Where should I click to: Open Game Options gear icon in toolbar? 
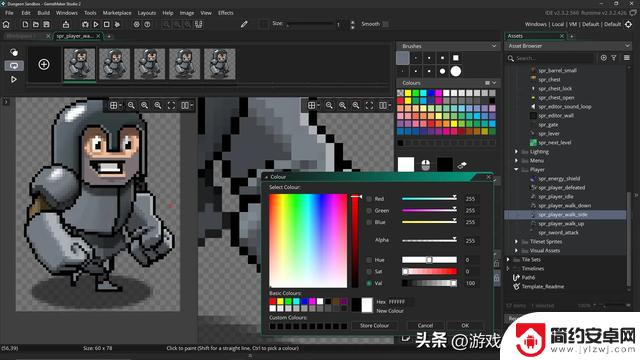(137, 24)
